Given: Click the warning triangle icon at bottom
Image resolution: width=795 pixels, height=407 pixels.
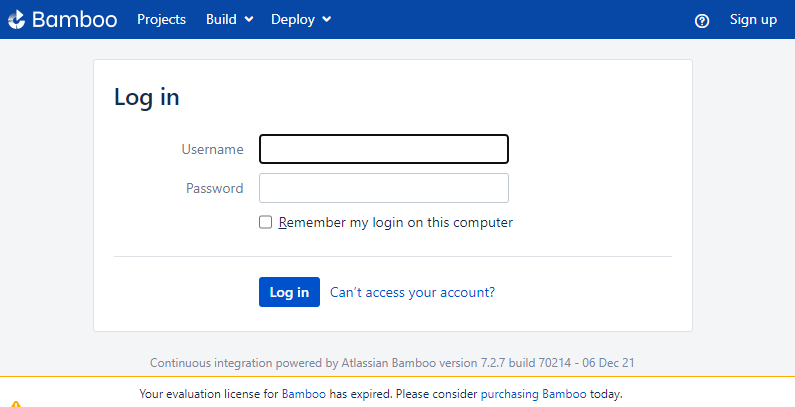Looking at the screenshot, I should click(x=16, y=404).
